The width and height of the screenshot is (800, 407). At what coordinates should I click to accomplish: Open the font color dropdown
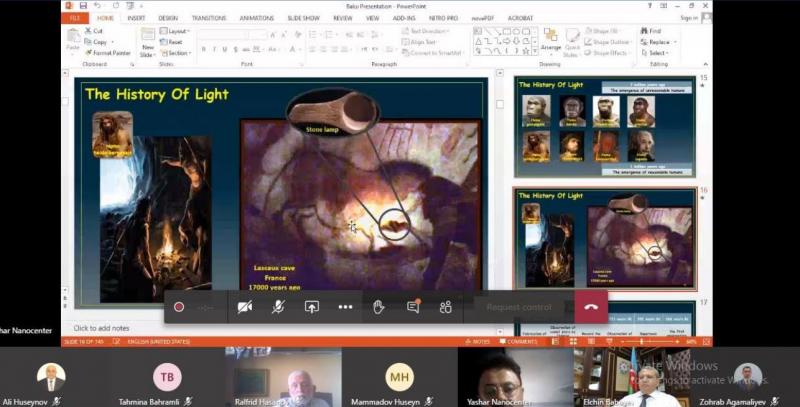[294, 49]
